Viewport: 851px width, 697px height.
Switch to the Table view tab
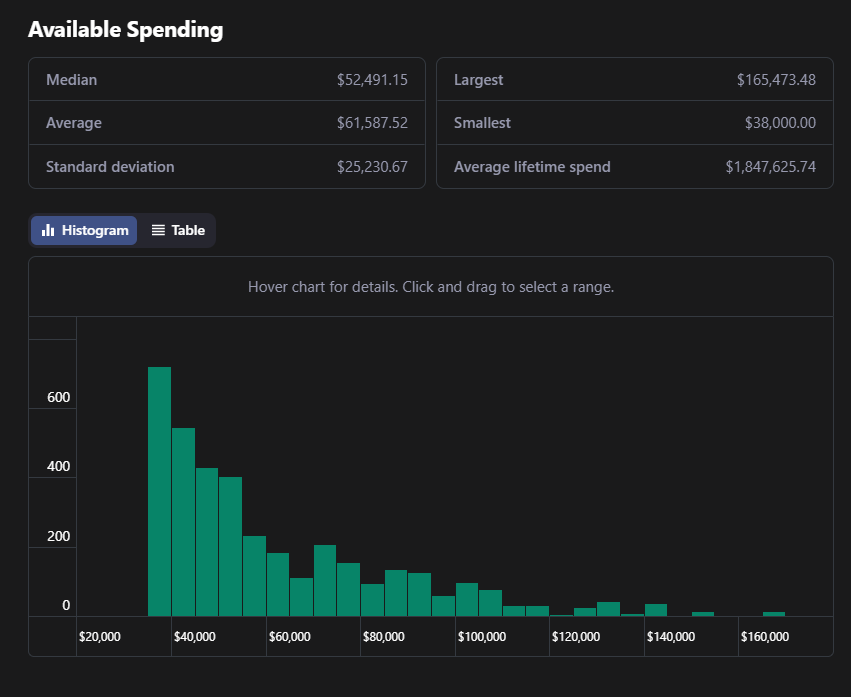[x=178, y=231]
